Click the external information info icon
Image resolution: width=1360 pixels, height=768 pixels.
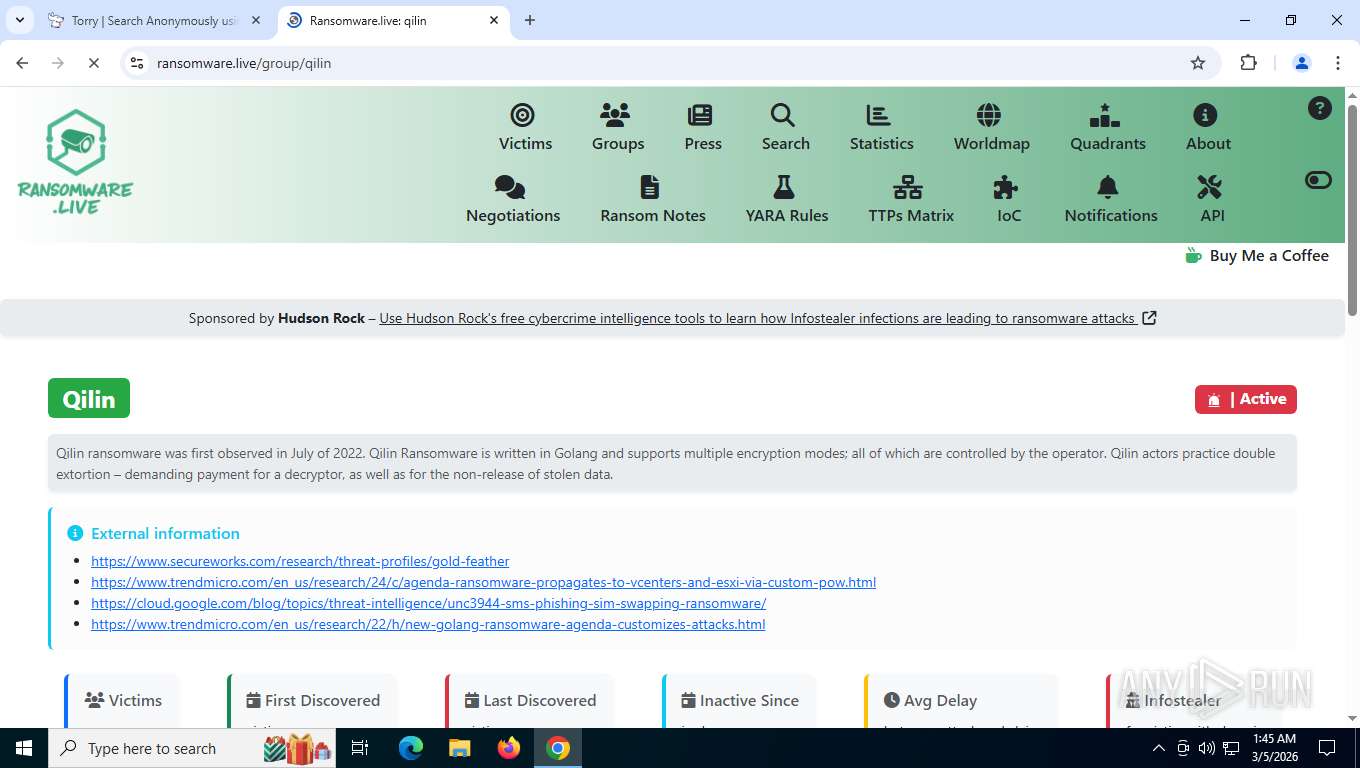[x=75, y=533]
